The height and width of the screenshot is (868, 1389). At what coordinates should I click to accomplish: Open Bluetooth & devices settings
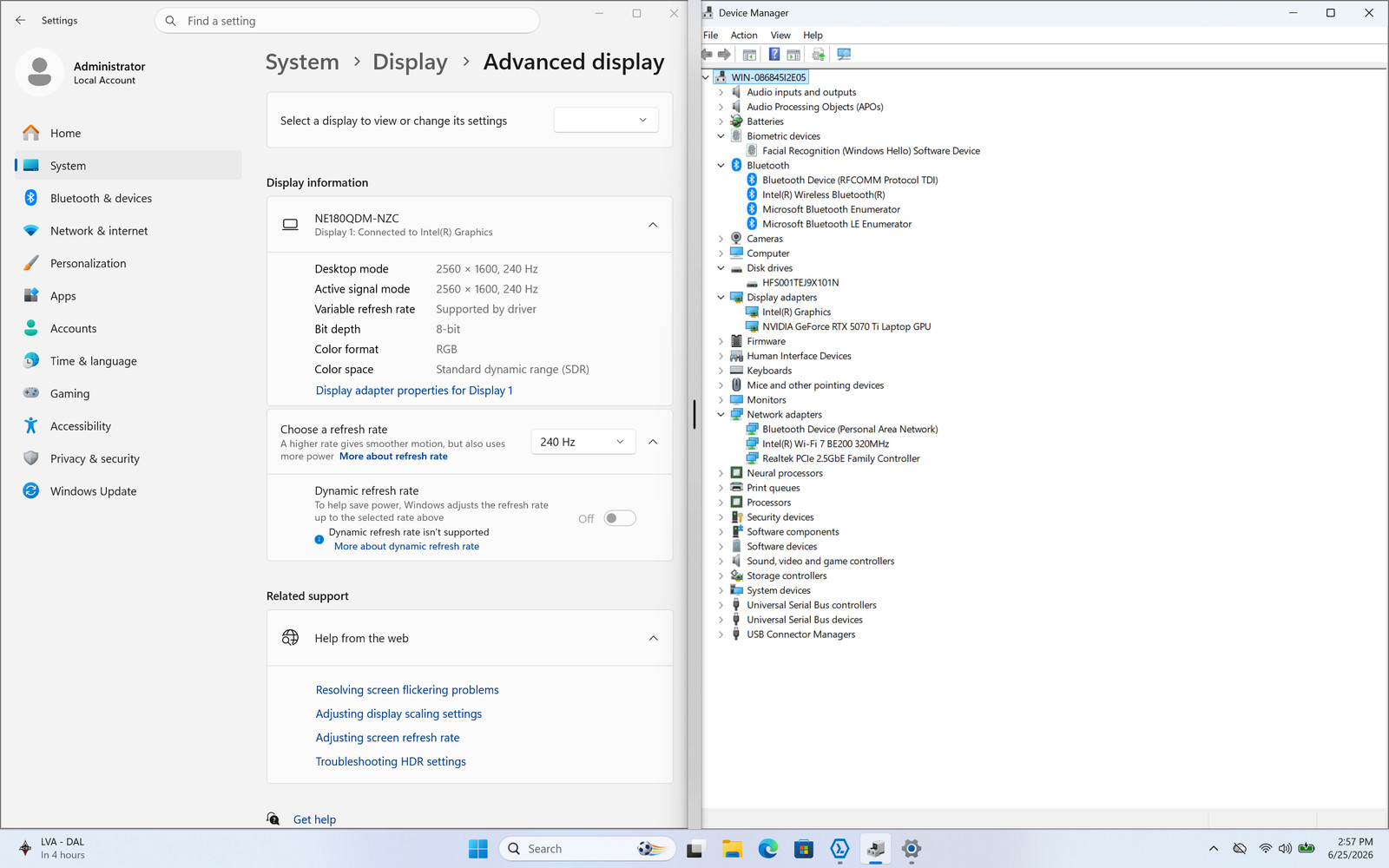pyautogui.click(x=128, y=198)
